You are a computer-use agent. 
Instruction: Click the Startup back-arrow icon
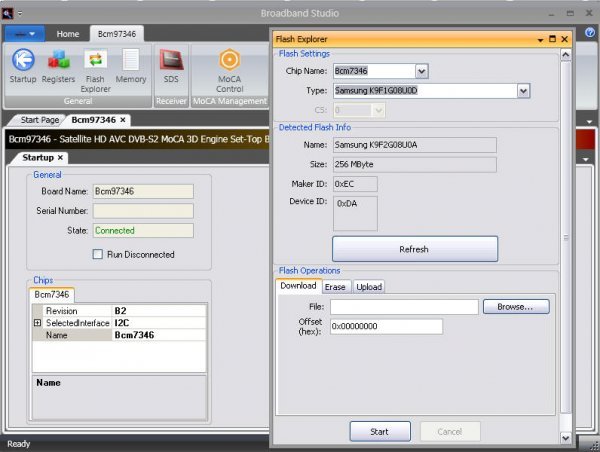click(x=23, y=60)
